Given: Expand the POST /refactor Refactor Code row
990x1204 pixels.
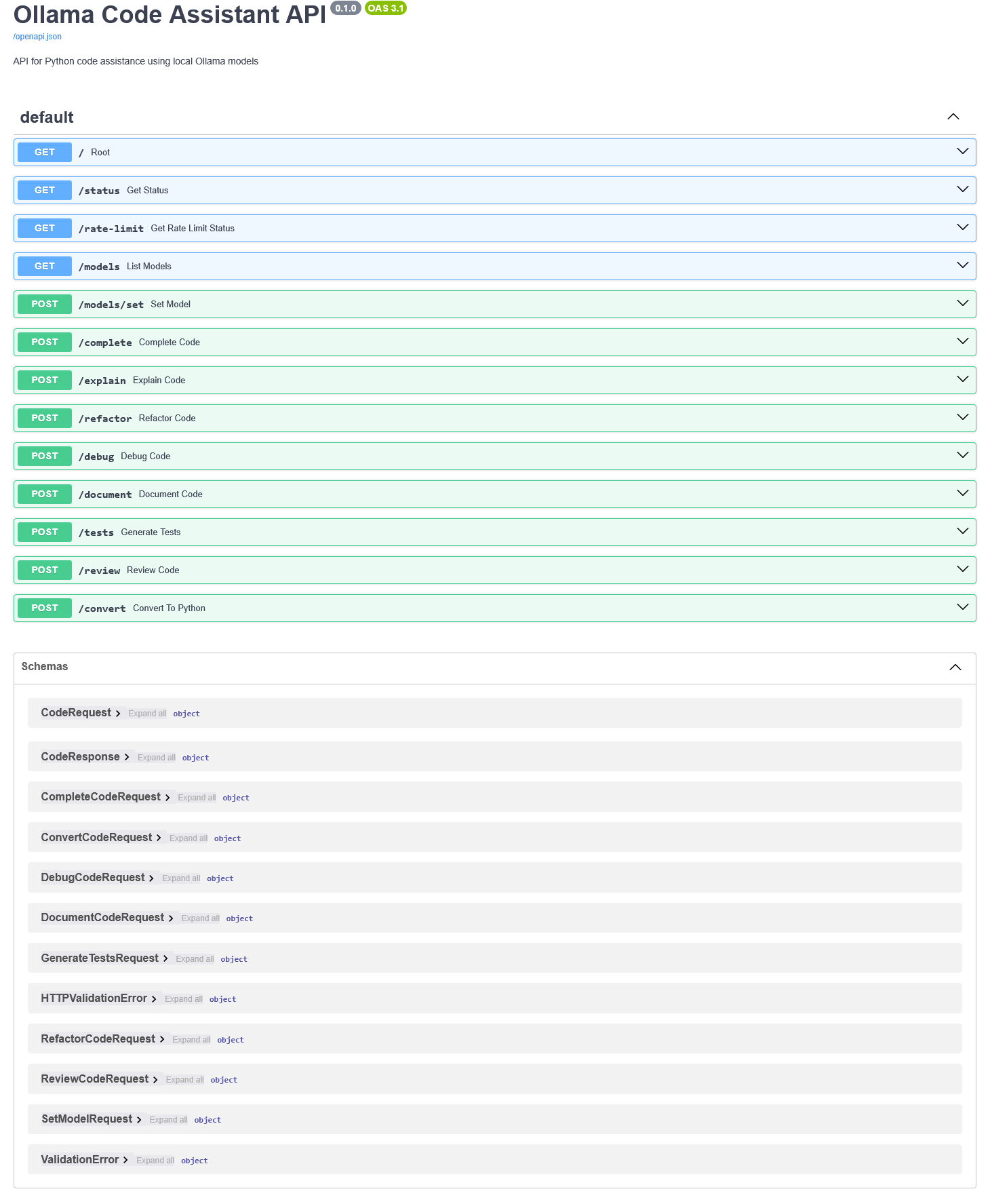Looking at the screenshot, I should [x=475, y=419].
